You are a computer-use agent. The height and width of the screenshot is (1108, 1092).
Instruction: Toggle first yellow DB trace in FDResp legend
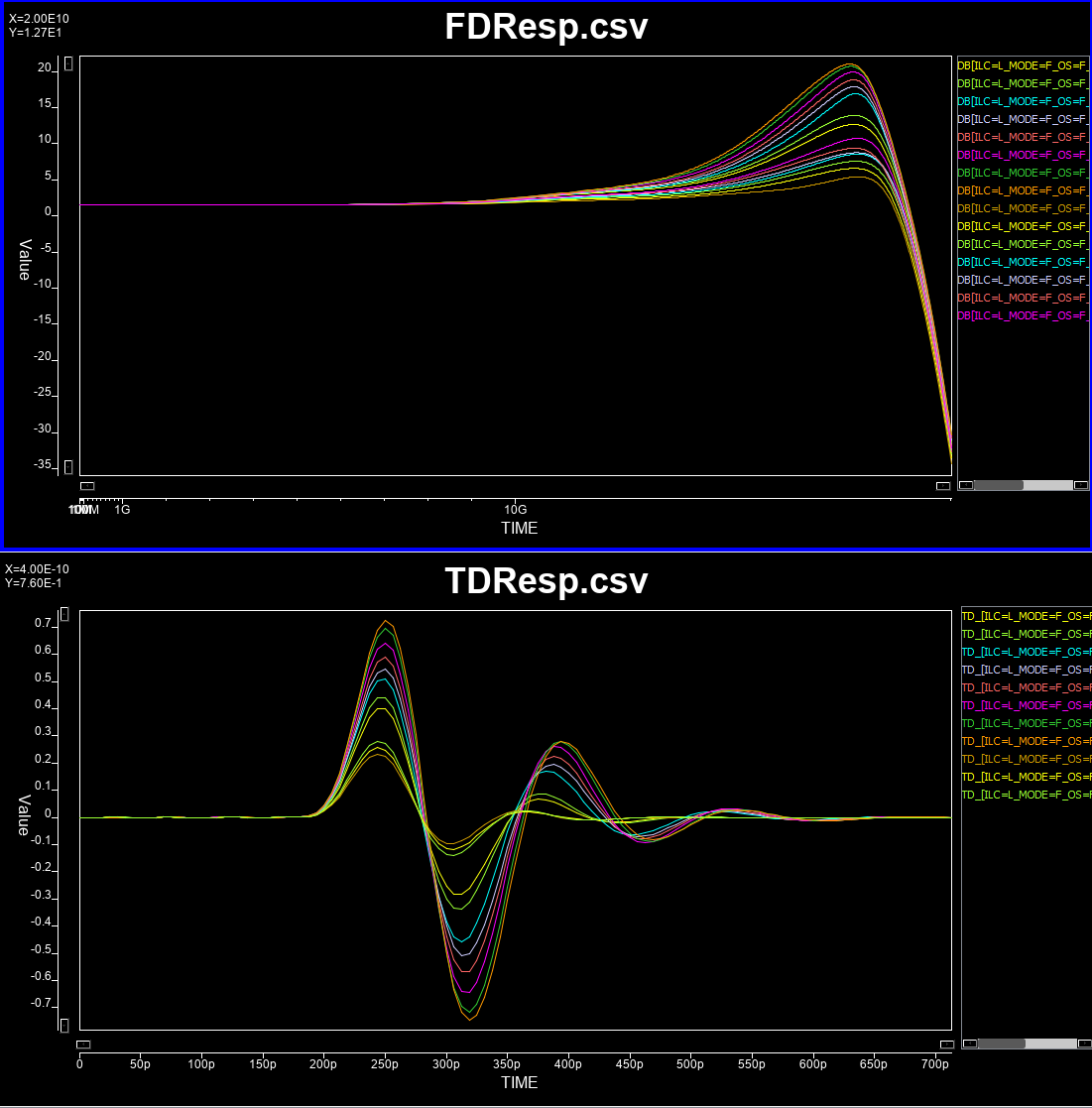pos(1022,64)
